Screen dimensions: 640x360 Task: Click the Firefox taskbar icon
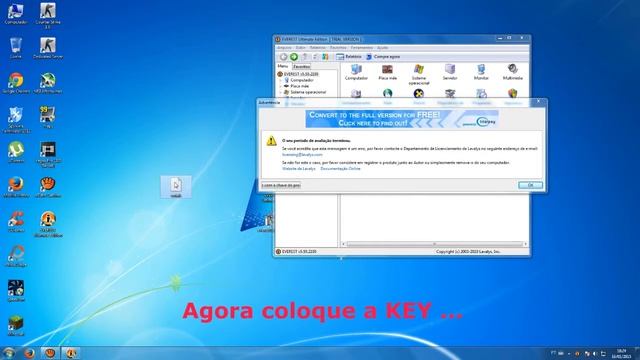[29, 353]
